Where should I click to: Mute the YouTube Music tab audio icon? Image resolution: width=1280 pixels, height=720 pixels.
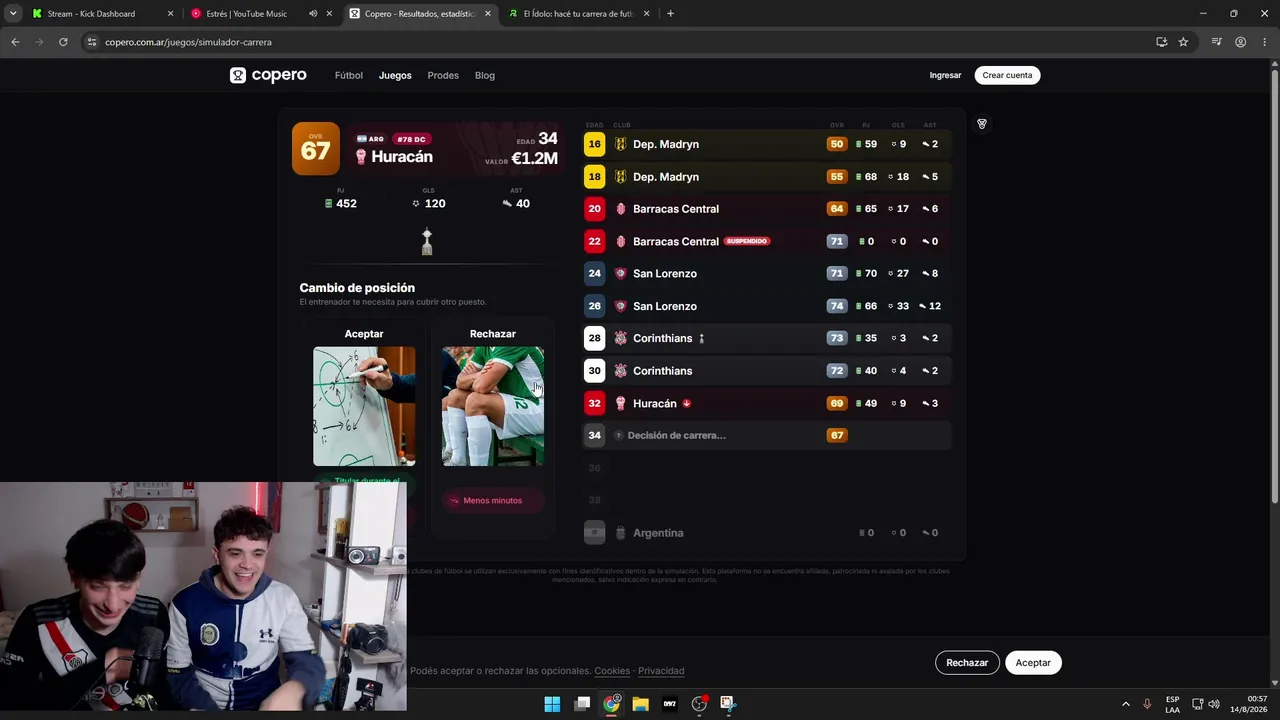tap(313, 14)
